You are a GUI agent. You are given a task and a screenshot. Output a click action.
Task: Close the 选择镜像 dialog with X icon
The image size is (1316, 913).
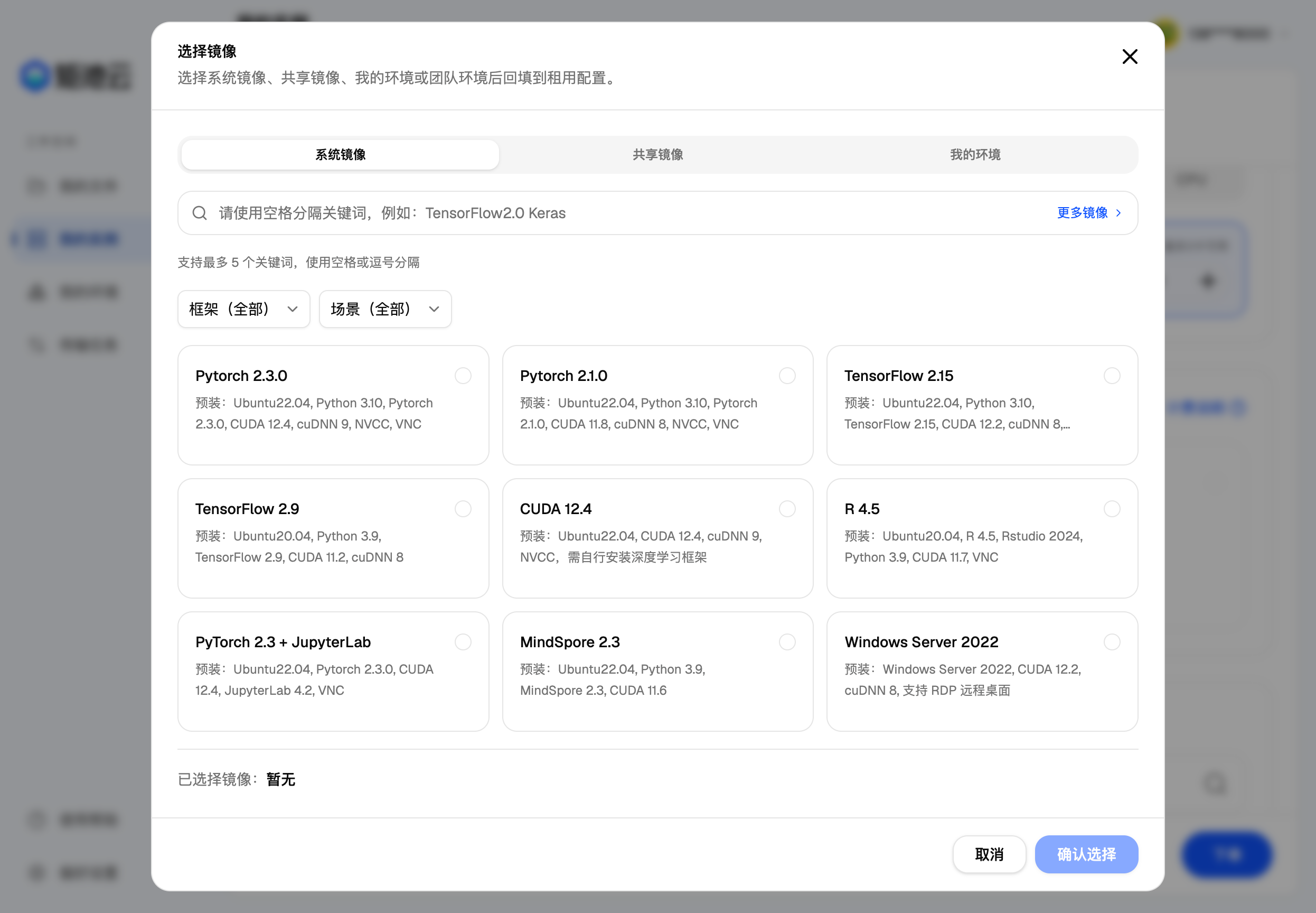(1130, 57)
